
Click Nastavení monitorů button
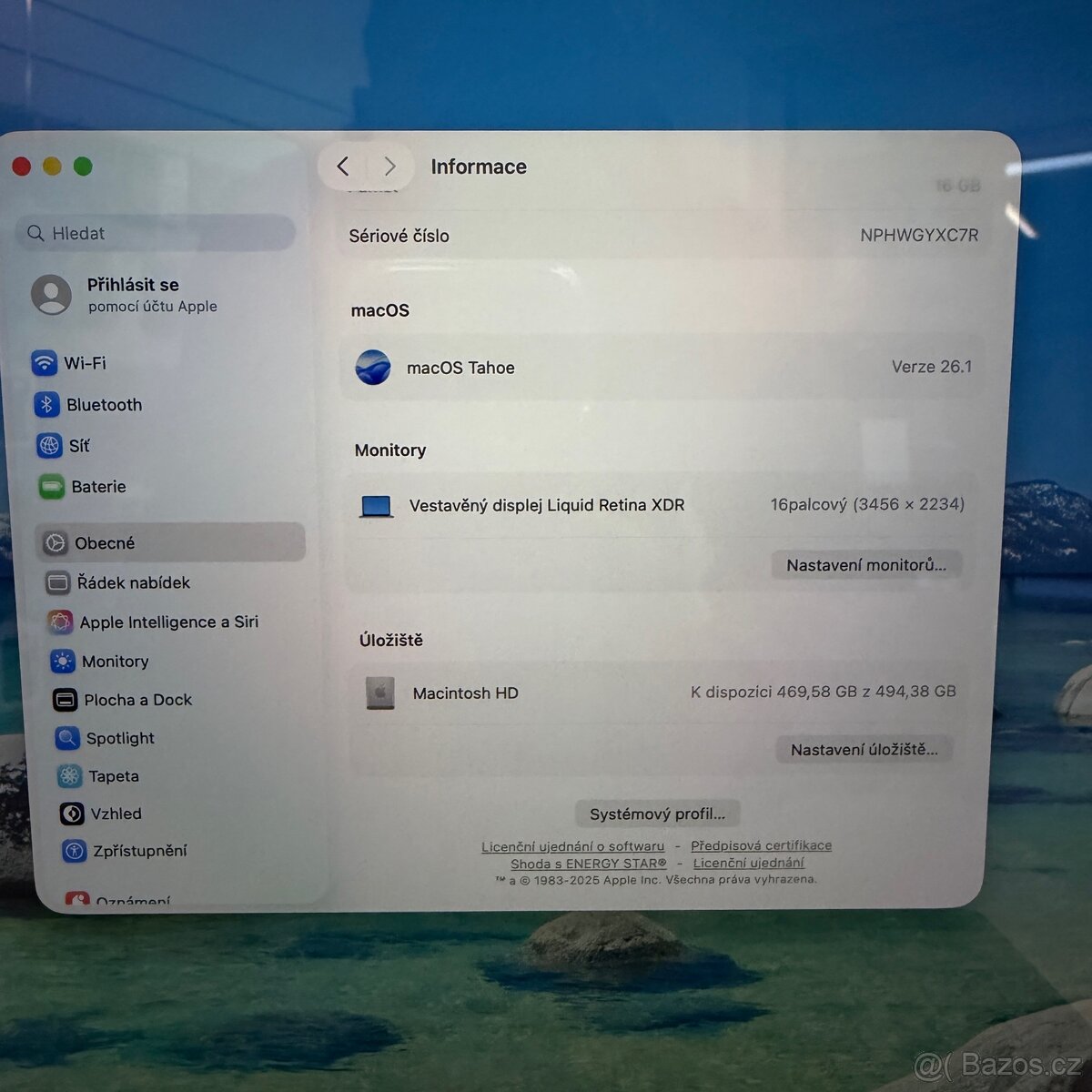click(864, 564)
